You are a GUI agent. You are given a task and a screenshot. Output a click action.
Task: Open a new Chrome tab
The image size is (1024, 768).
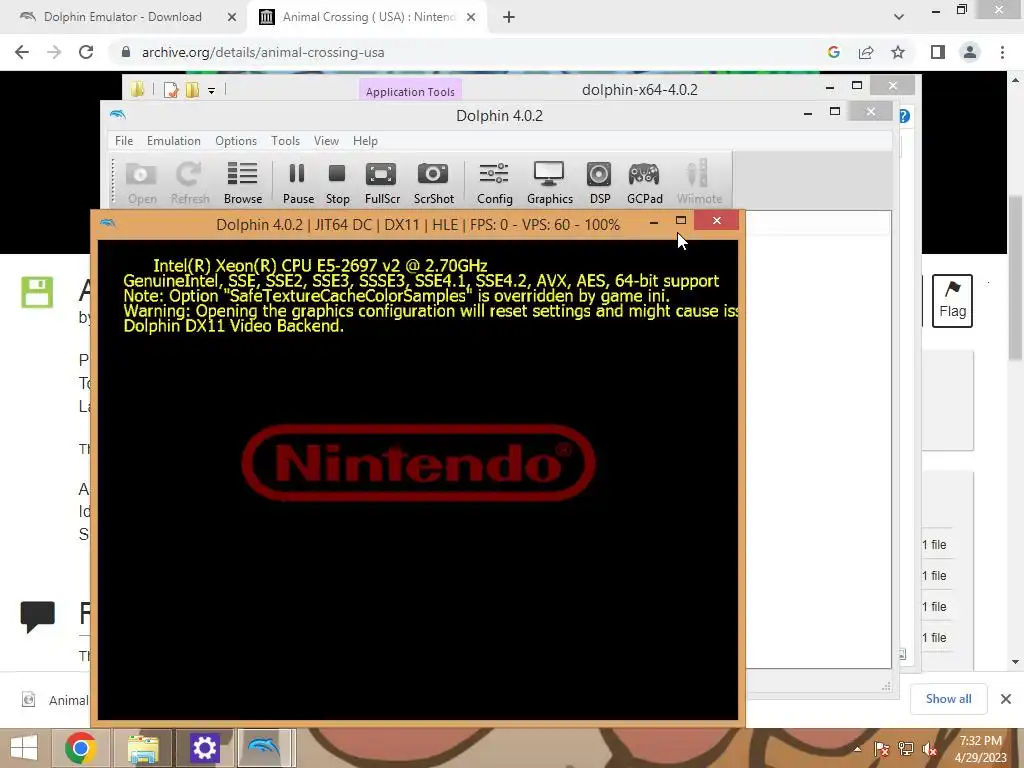509,17
